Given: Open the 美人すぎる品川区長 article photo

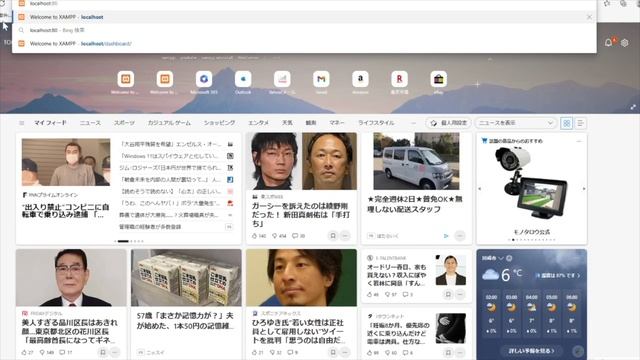Looking at the screenshot, I should (x=71, y=278).
